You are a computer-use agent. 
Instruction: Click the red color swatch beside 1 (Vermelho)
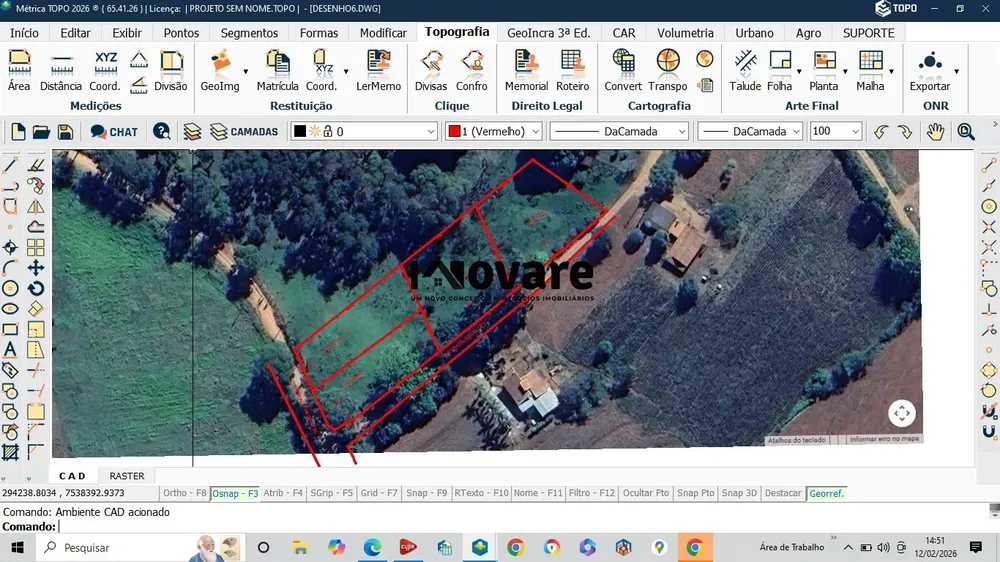tap(454, 131)
